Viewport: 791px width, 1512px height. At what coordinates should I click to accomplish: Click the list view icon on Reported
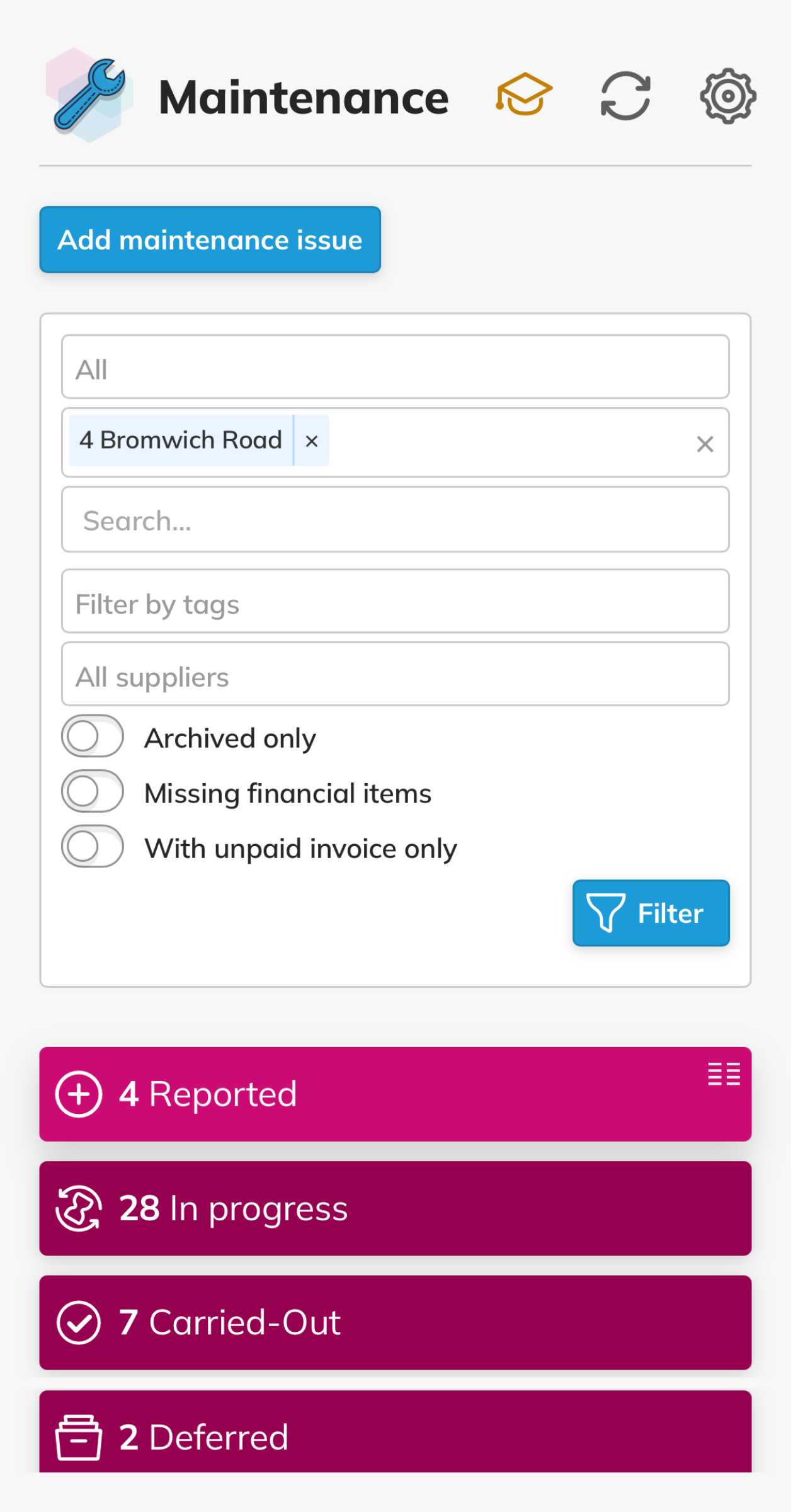click(724, 1074)
